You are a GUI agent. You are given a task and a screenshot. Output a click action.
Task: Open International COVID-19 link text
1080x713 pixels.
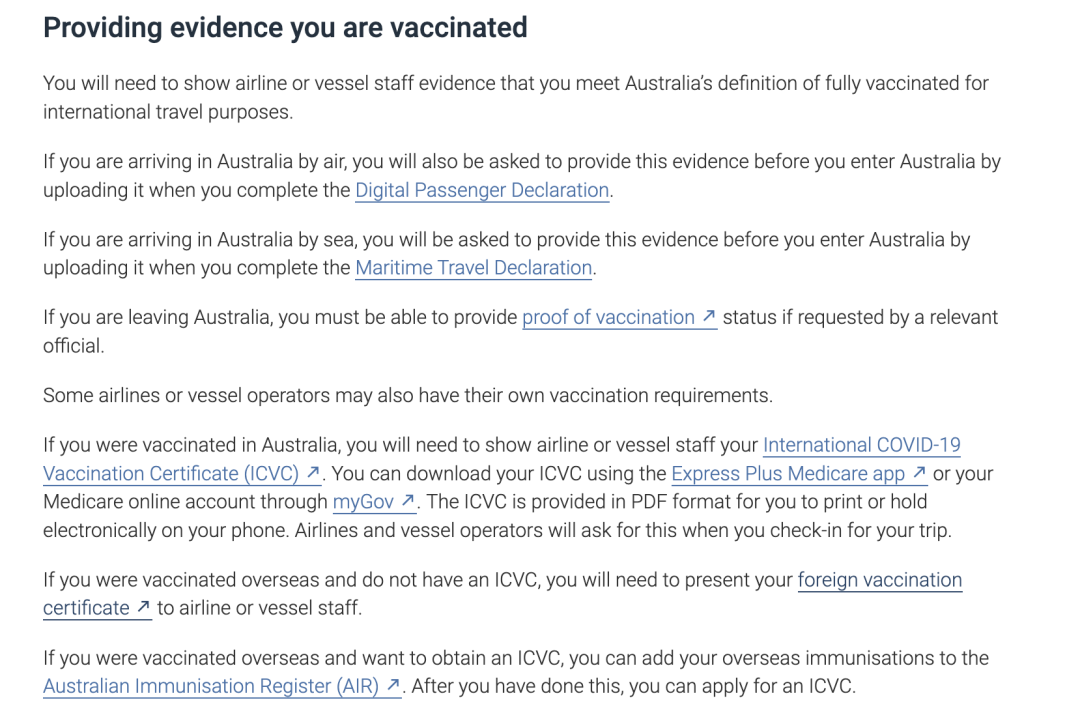point(862,446)
